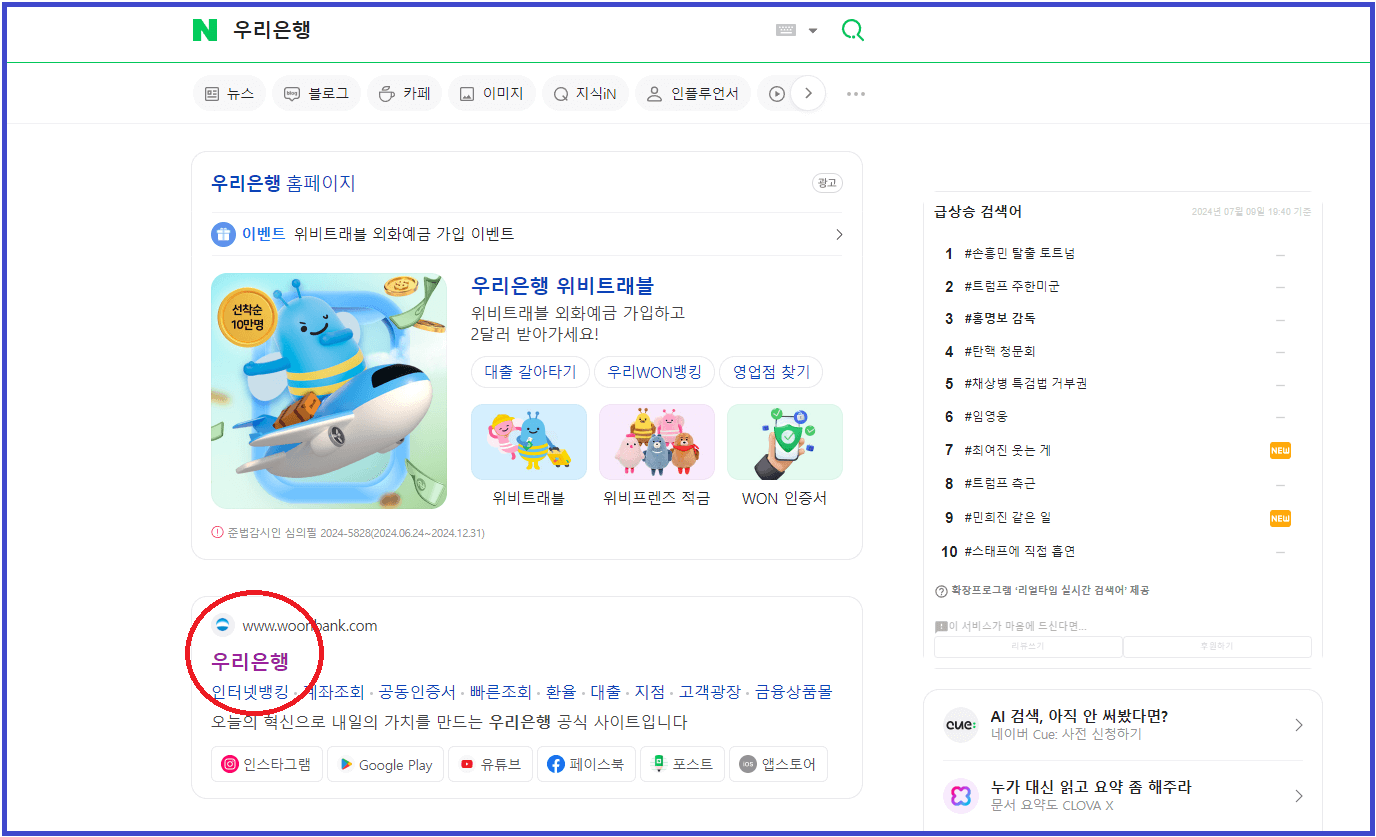Switch to the 뉴스 tab

[229, 92]
